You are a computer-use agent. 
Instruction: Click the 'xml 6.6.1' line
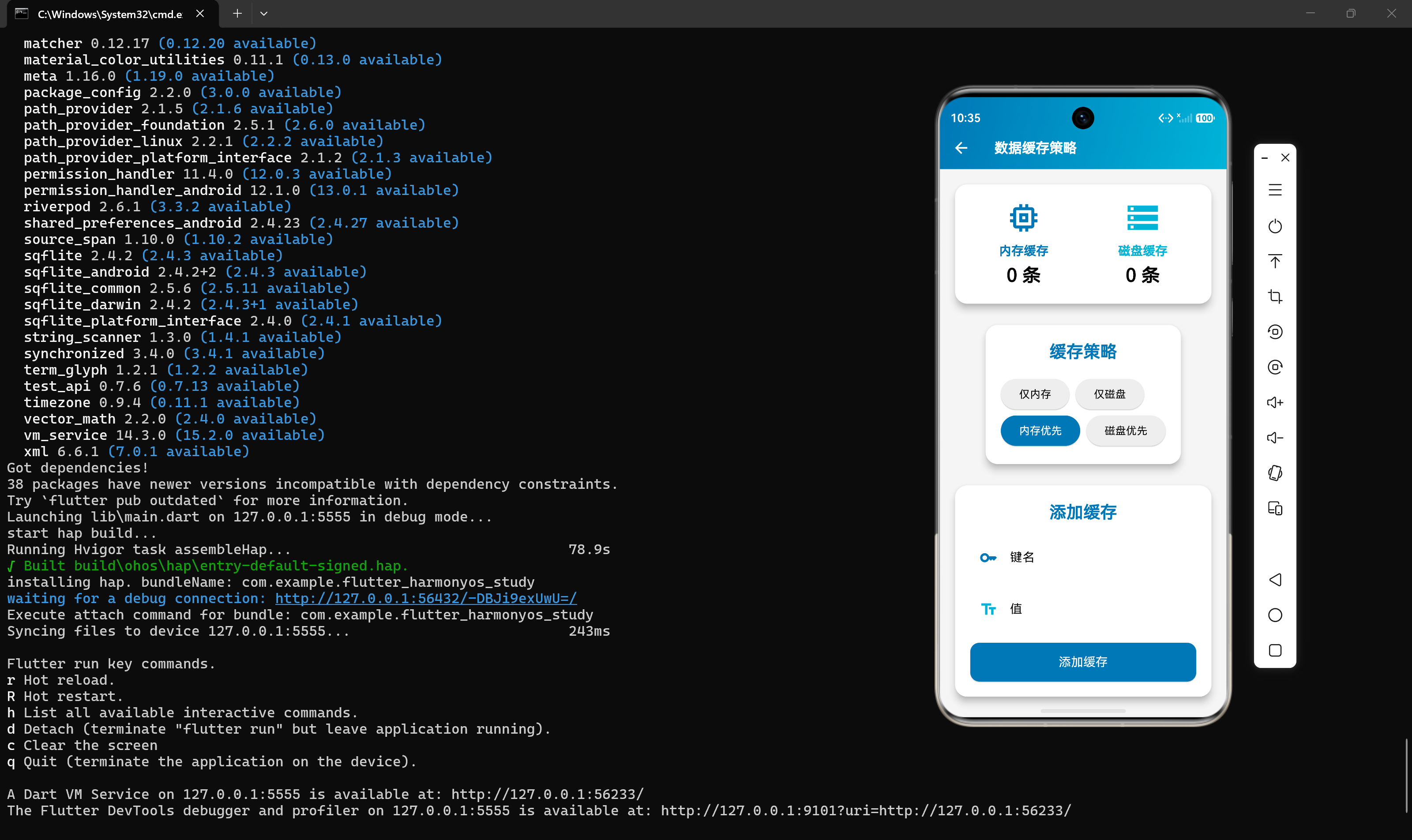(136, 452)
